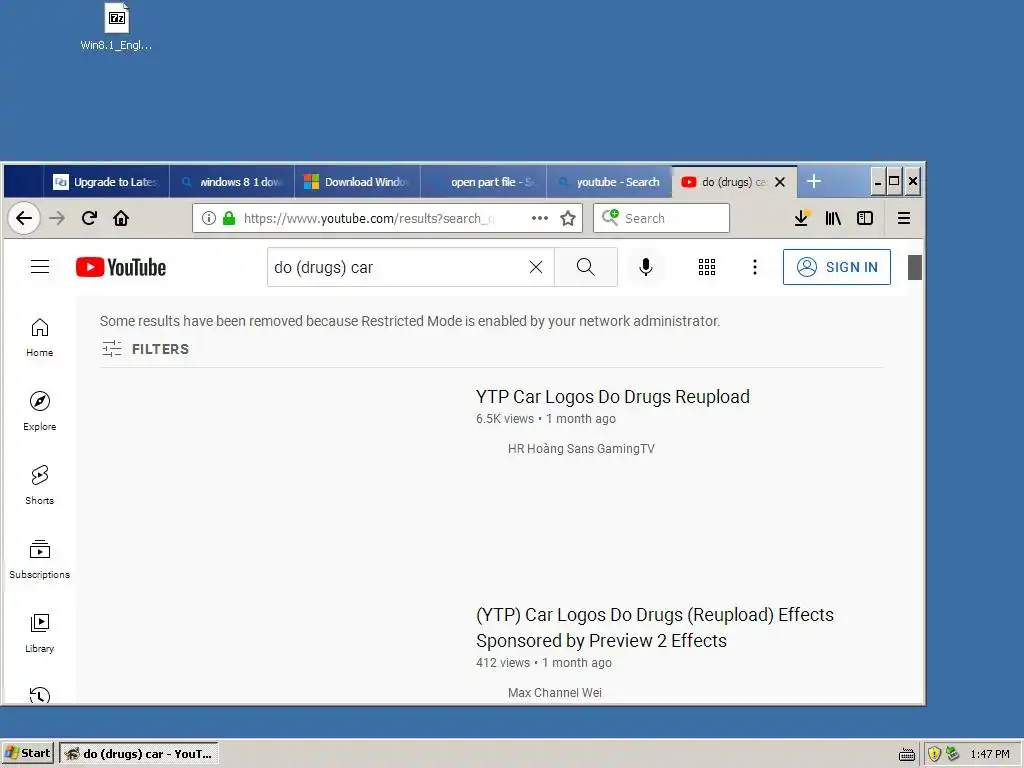This screenshot has height=768, width=1024.
Task: Click the taskbar keyboard tray icon
Action: pos(906,754)
